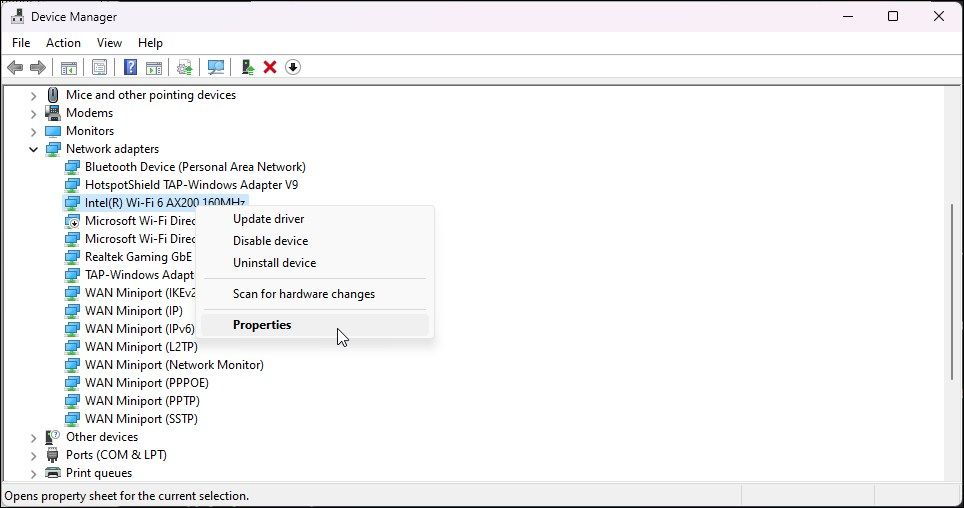
Task: Open Properties via the toolbar sheet icon
Action: [99, 67]
